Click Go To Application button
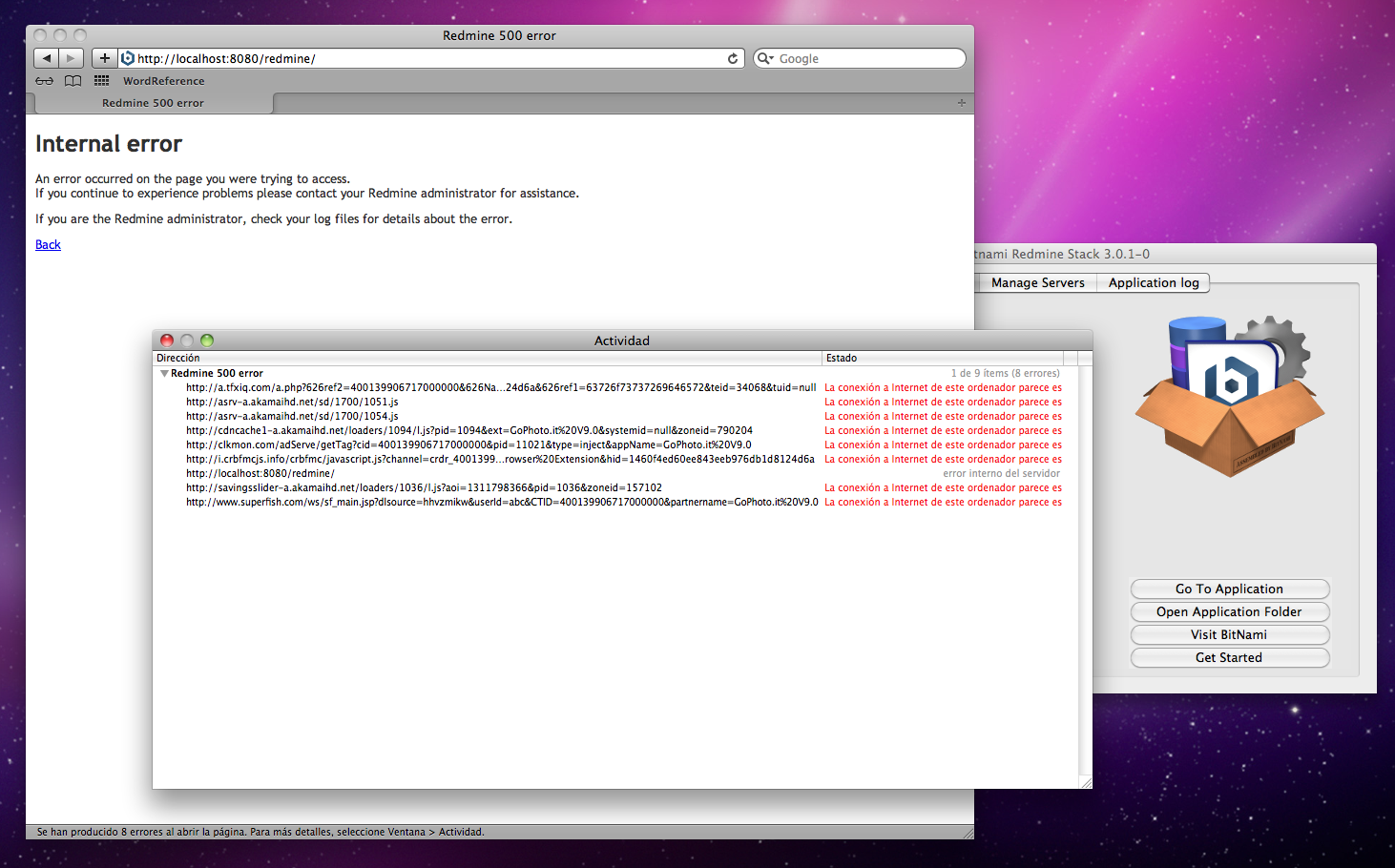 point(1229,589)
